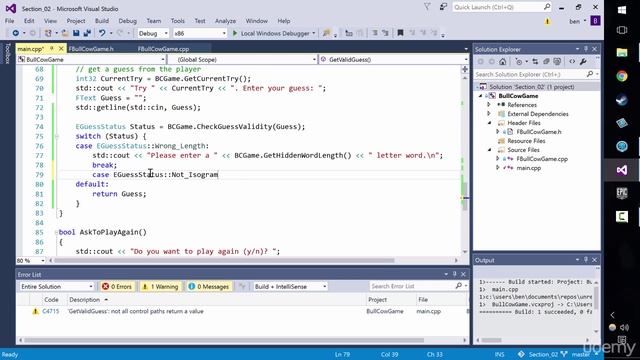Click the Navigate Backward icon
The height and width of the screenshot is (360, 640).
[x=15, y=33]
